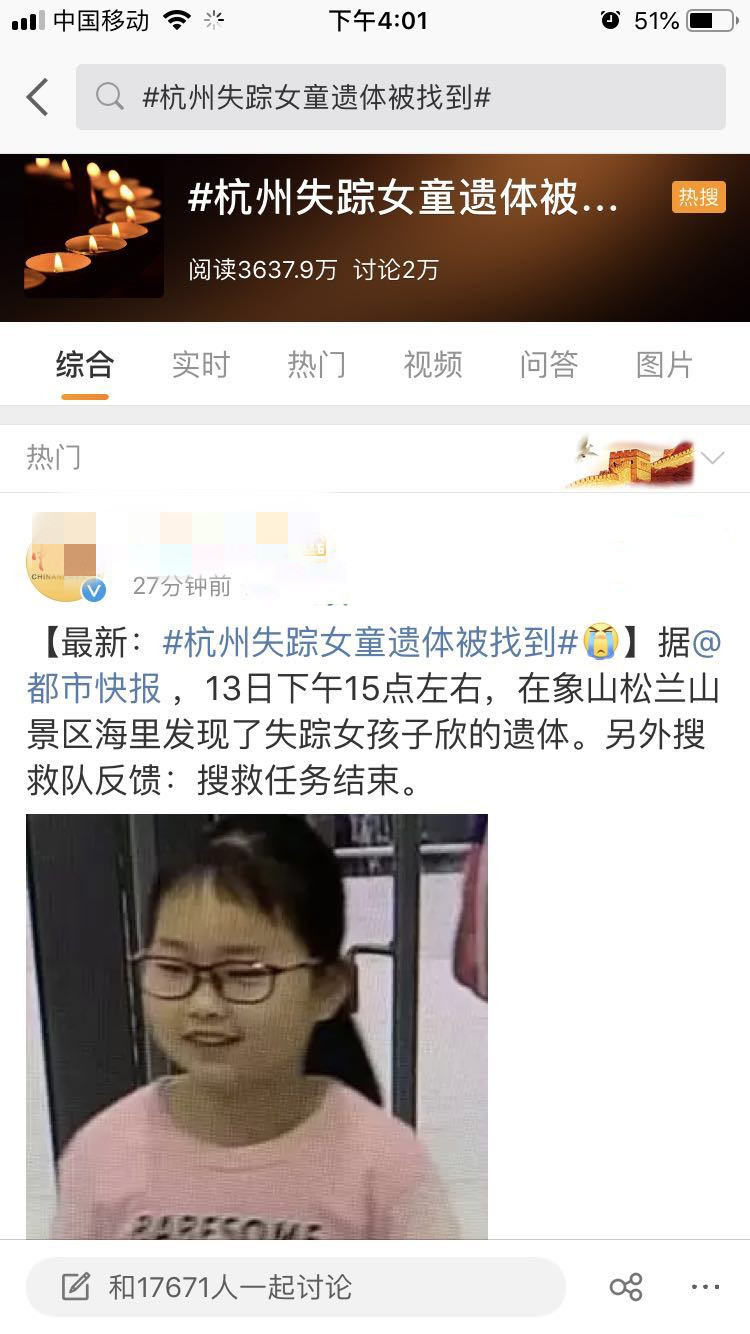The image size is (750, 1334).
Task: Switch to the 热门 tab
Action: coord(316,365)
